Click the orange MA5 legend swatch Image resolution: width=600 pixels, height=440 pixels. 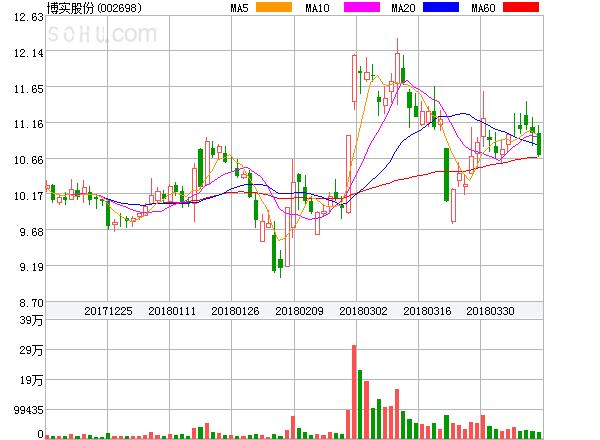[274, 7]
